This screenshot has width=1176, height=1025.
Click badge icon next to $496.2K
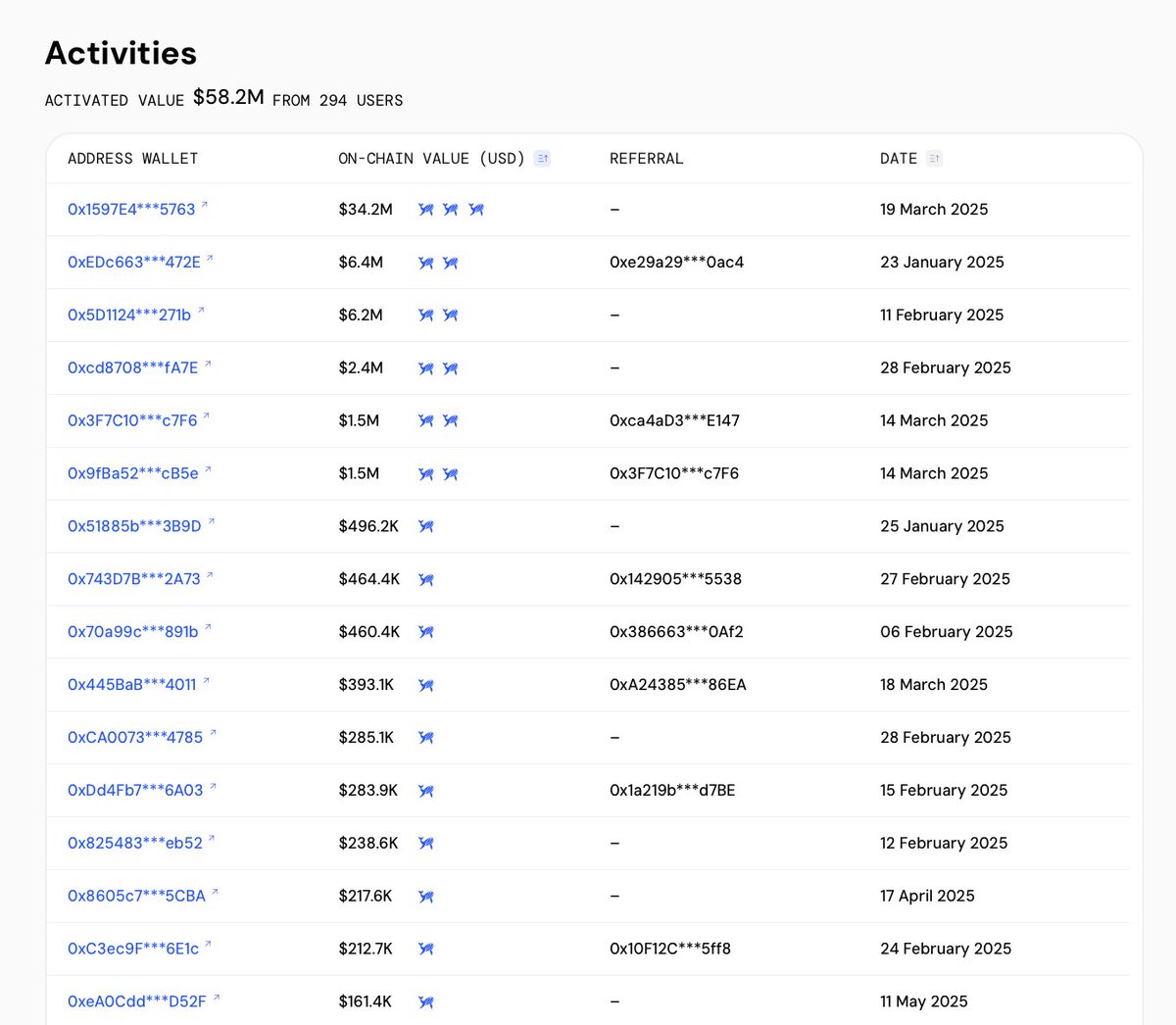[426, 526]
